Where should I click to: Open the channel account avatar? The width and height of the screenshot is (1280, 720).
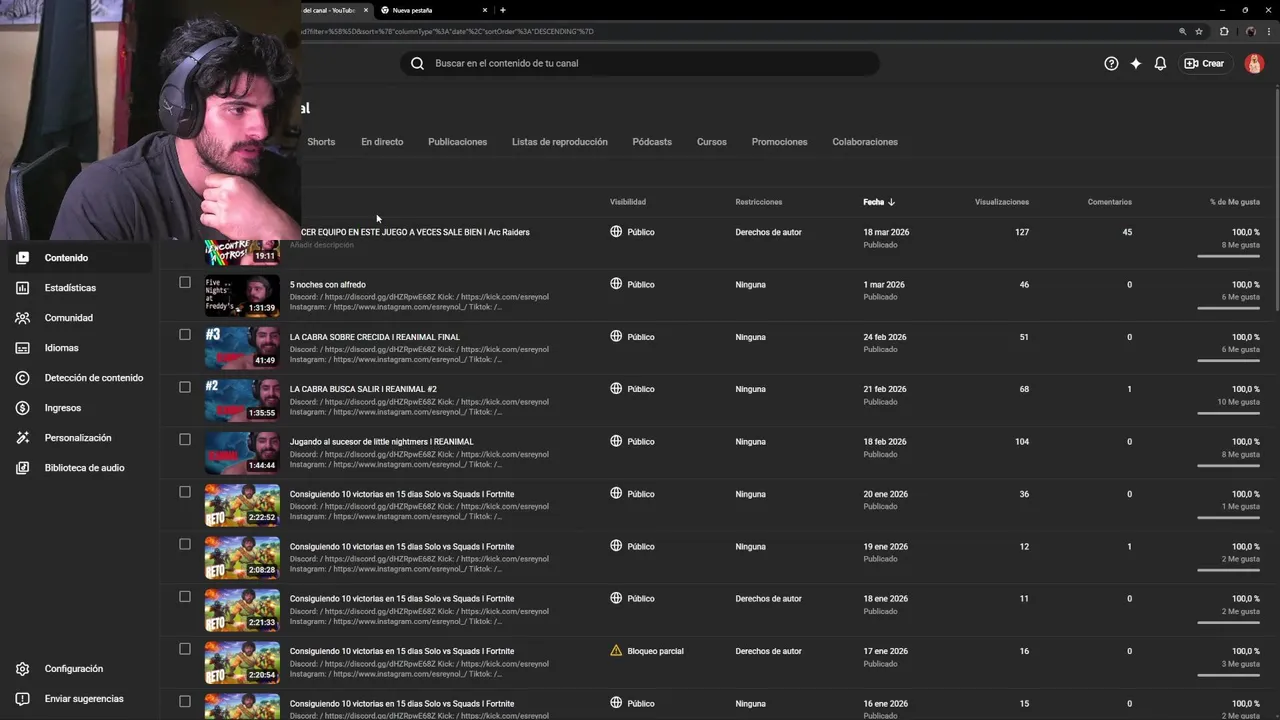pyautogui.click(x=1254, y=63)
